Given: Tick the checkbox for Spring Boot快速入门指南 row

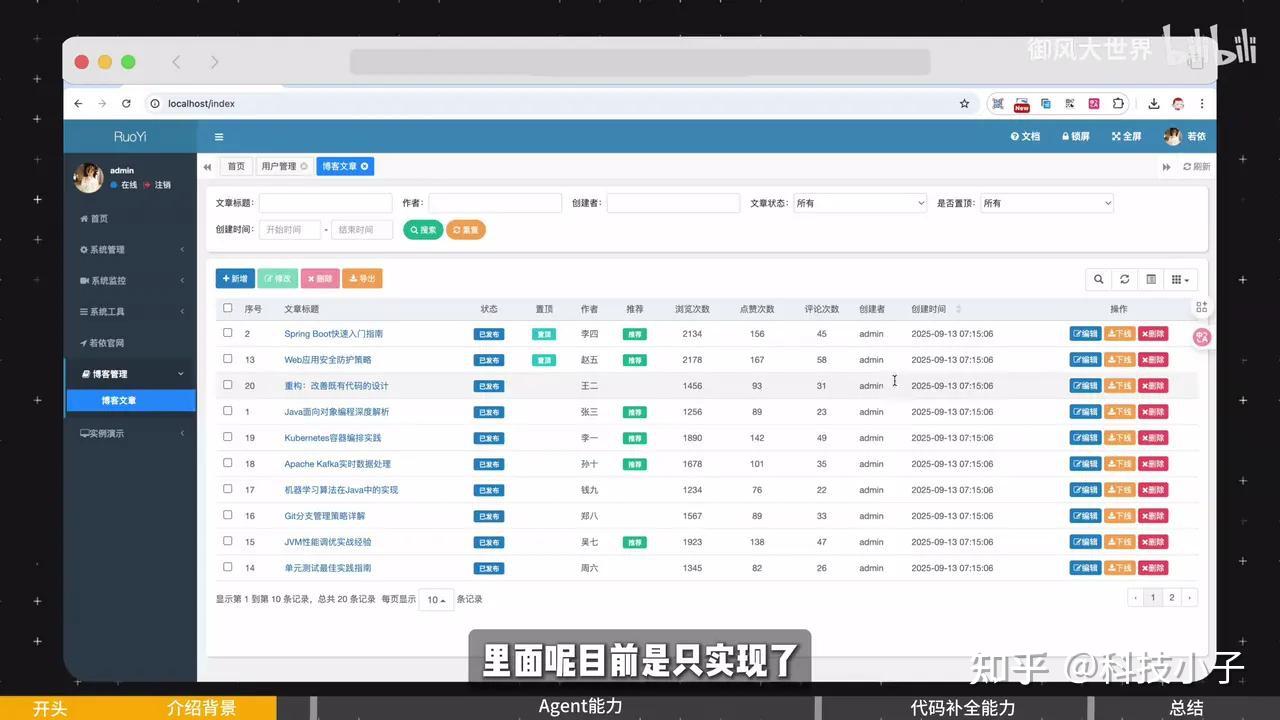Looking at the screenshot, I should 227,333.
